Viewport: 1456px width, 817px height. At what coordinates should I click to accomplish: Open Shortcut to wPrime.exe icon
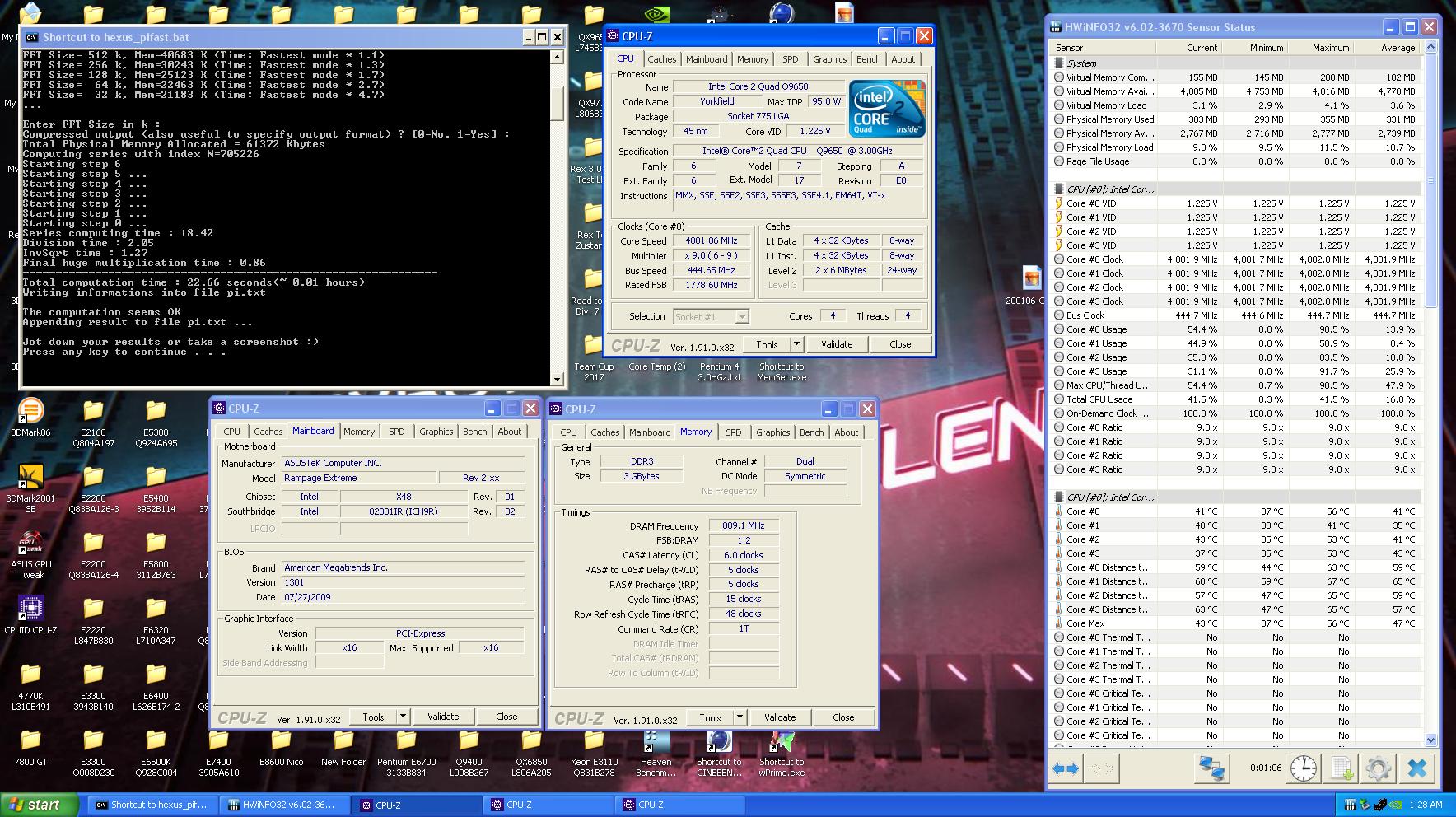782,752
